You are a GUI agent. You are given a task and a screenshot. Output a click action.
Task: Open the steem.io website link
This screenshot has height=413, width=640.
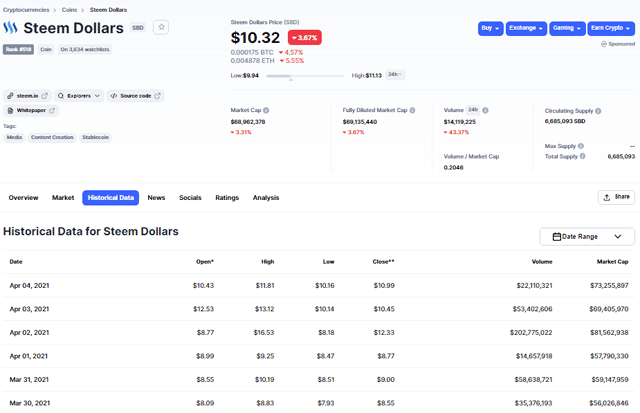coord(27,96)
